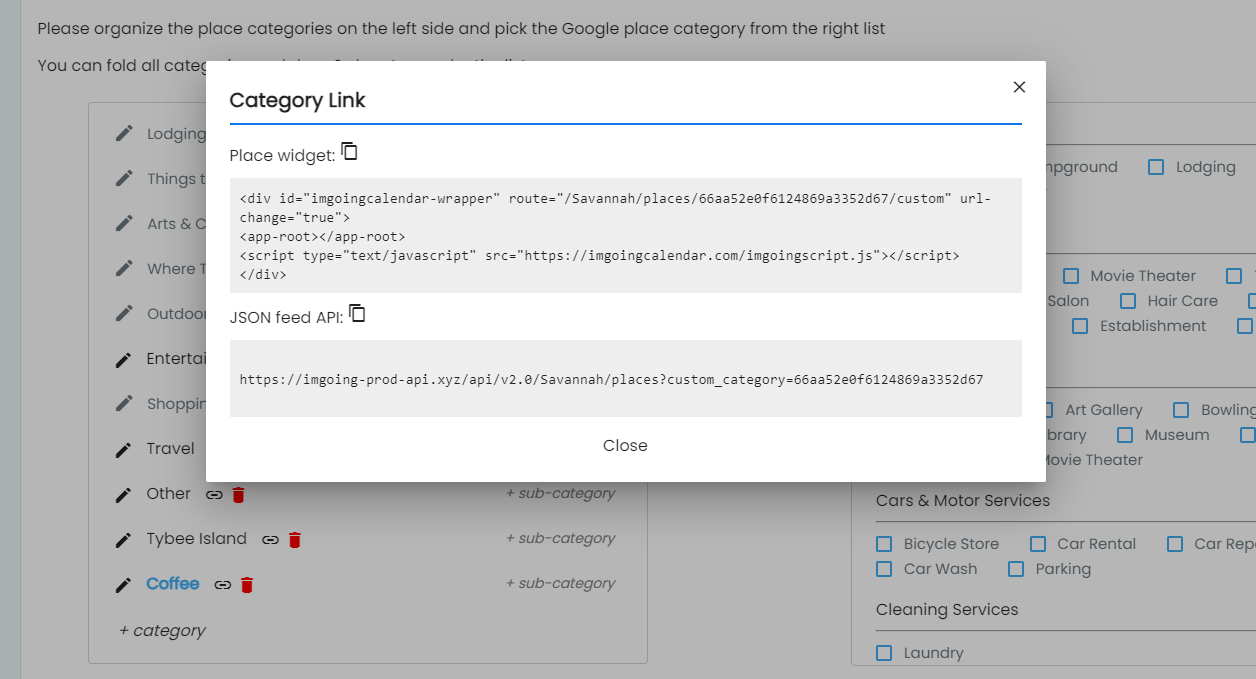Check the Bicycle Store checkbox
Viewport: 1256px width, 679px height.
[884, 544]
